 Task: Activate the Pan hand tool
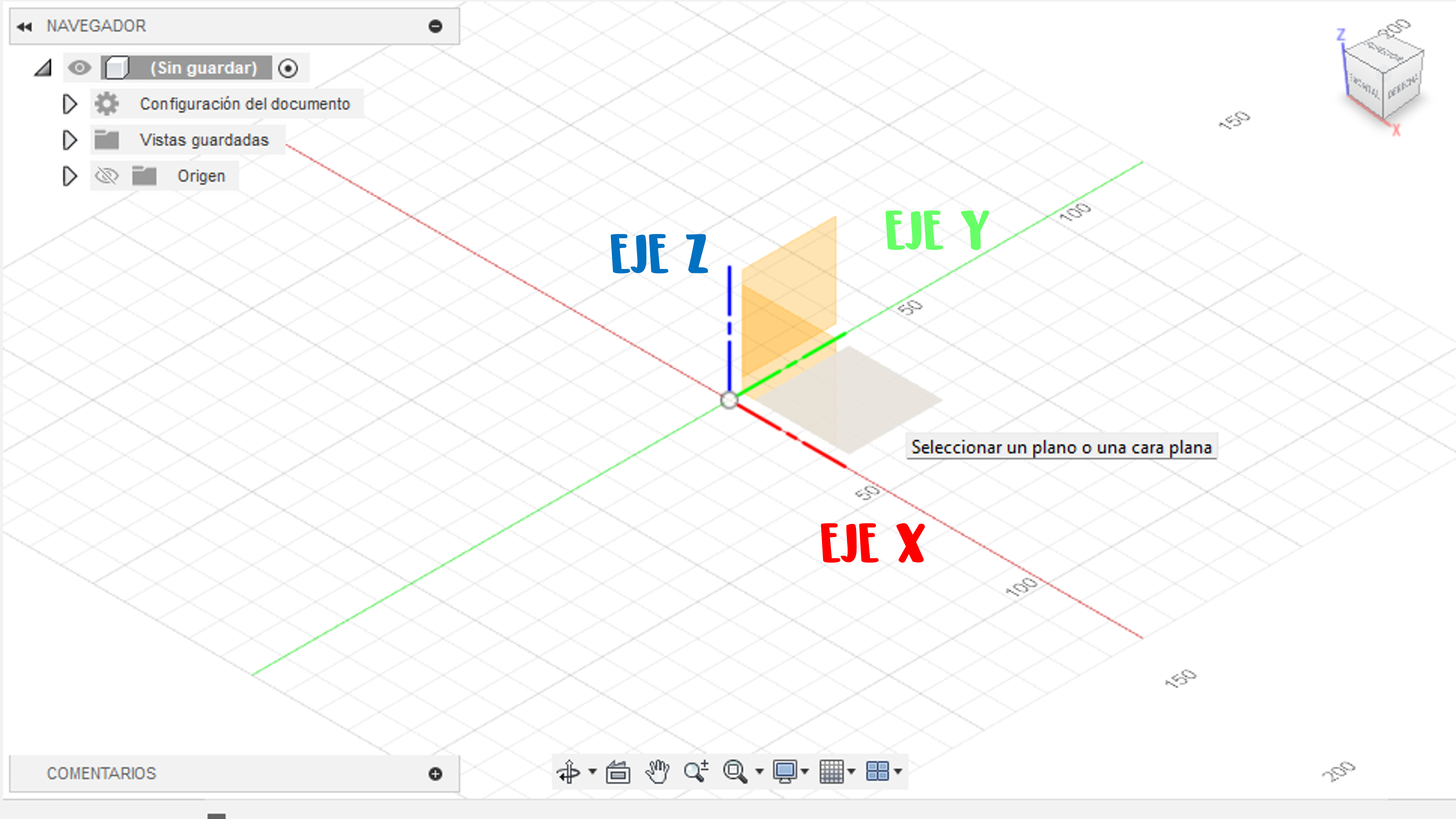[x=657, y=772]
